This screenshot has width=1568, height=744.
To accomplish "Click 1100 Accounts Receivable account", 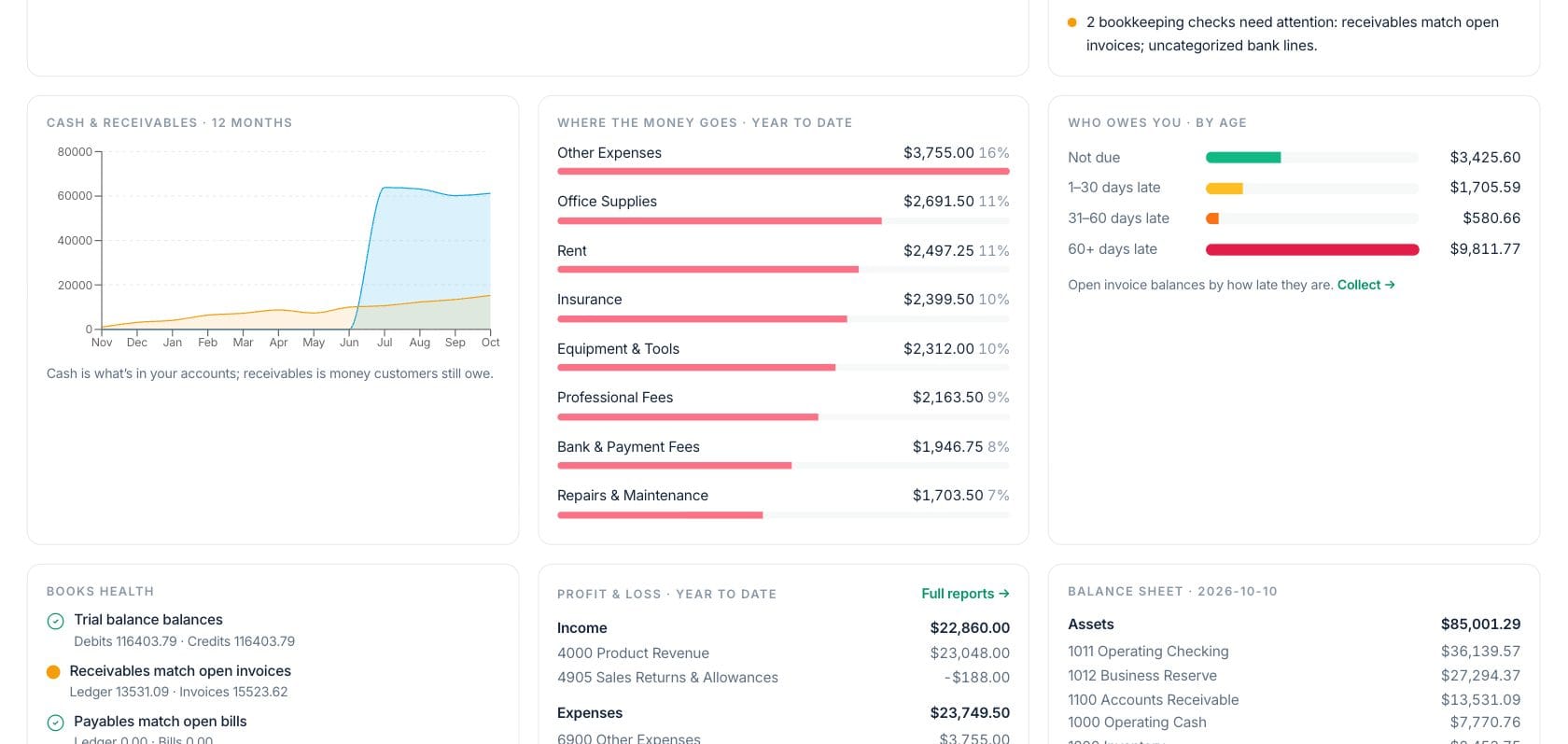I will tap(1294, 700).
